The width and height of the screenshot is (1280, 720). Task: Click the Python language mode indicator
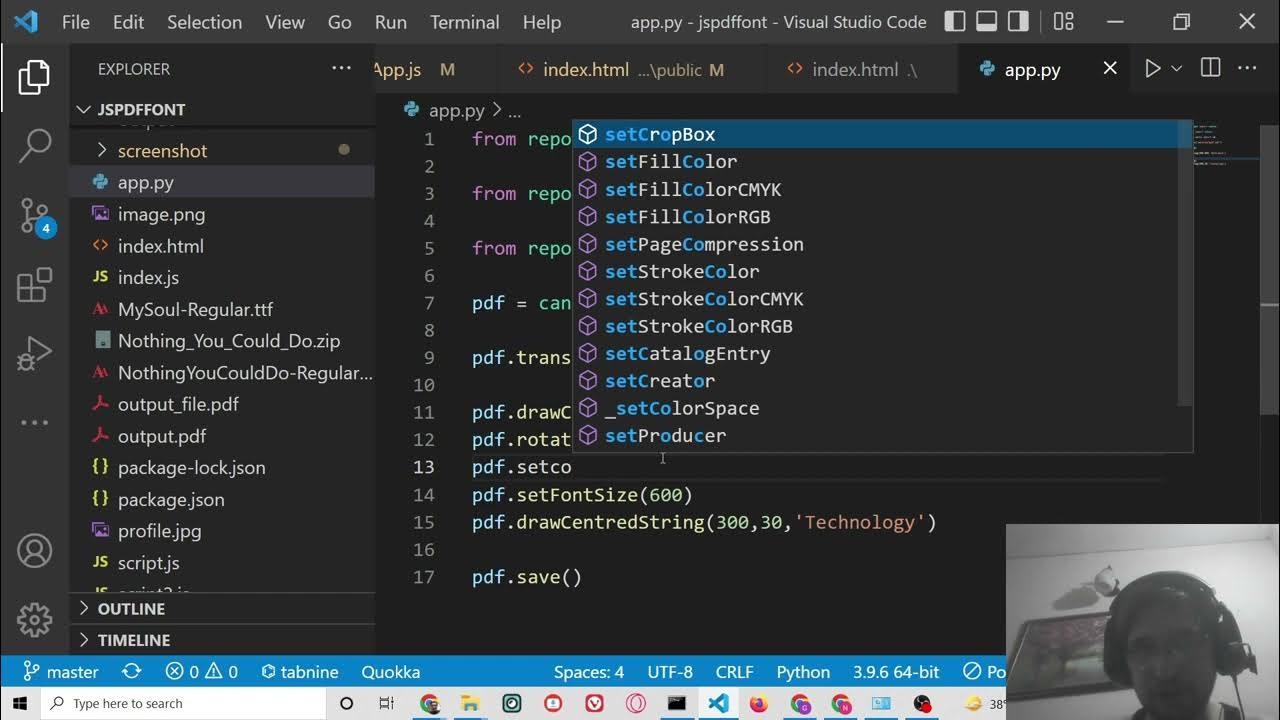coord(803,672)
